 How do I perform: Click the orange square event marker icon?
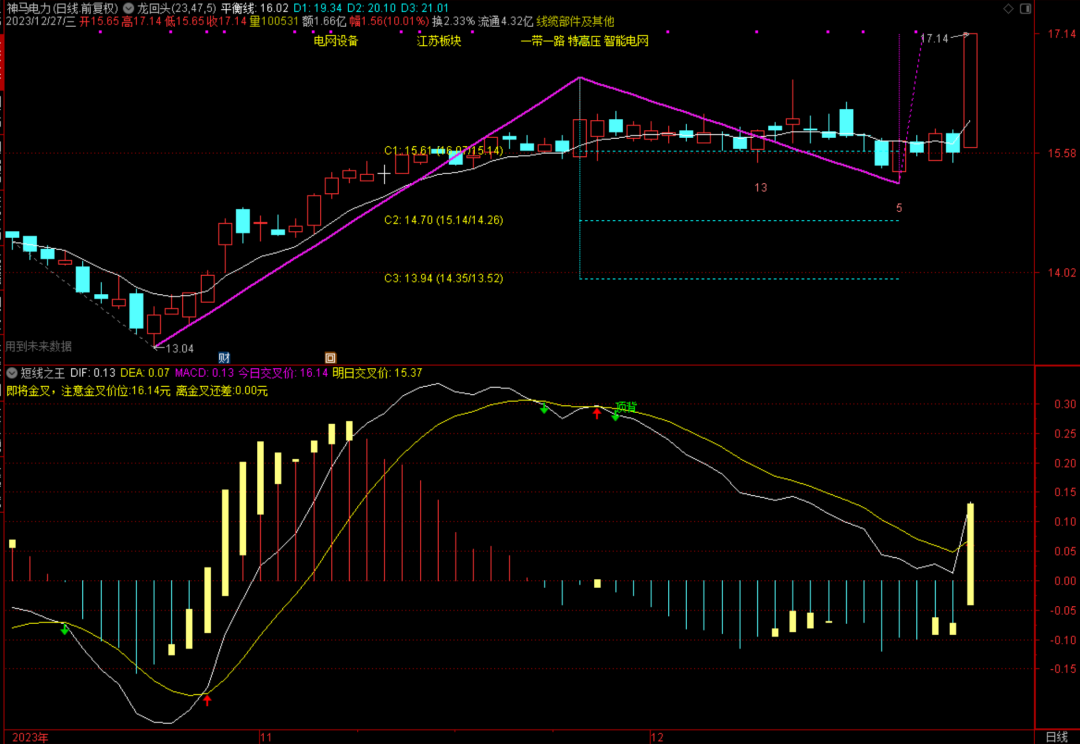point(330,357)
